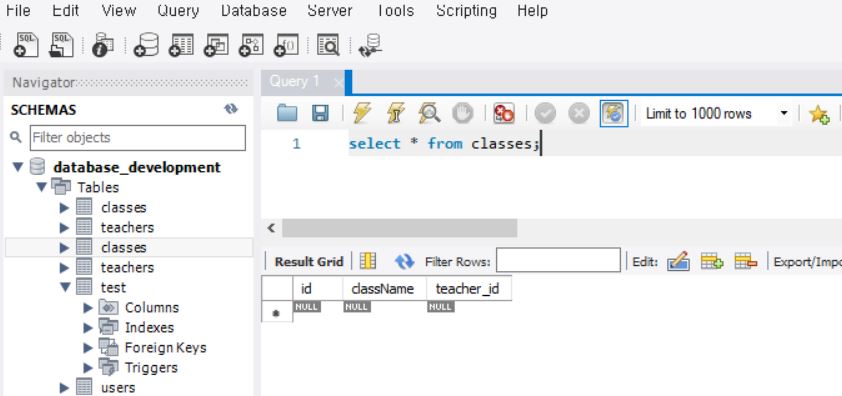Toggle wrap cell content in result grid
Image resolution: width=842 pixels, height=396 pixels.
[368, 261]
